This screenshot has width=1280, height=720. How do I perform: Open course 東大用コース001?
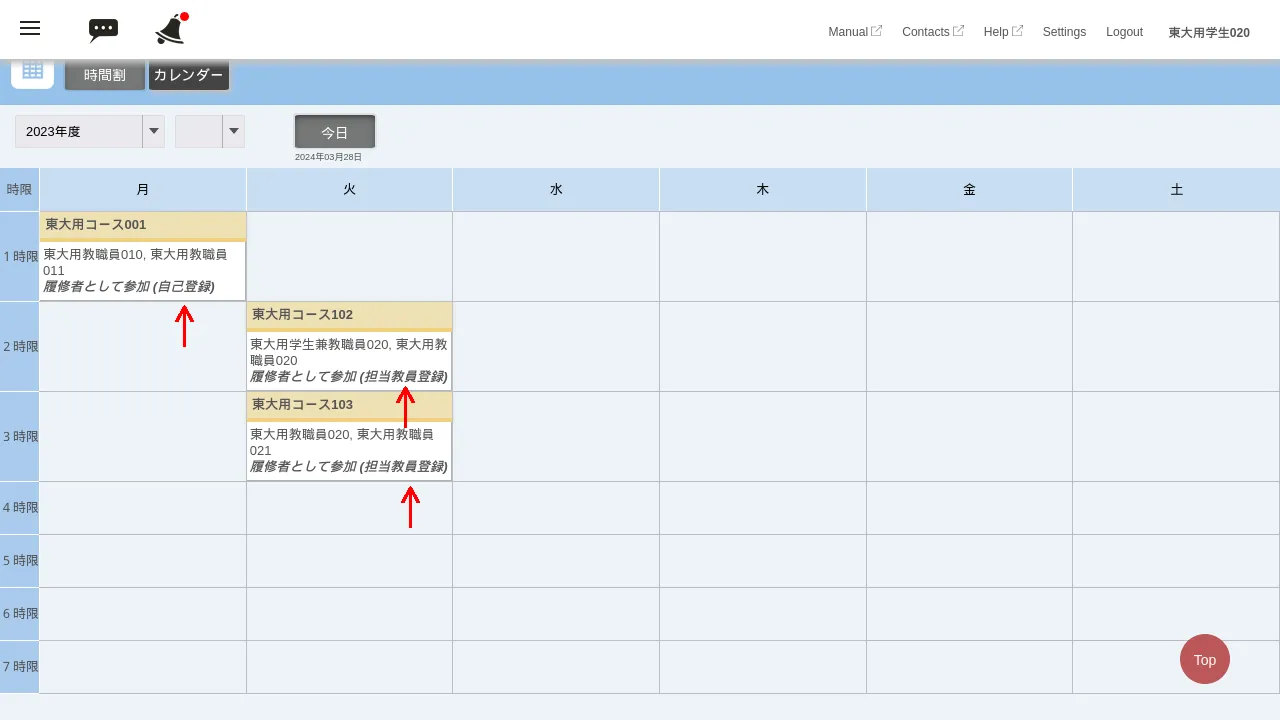tap(96, 225)
